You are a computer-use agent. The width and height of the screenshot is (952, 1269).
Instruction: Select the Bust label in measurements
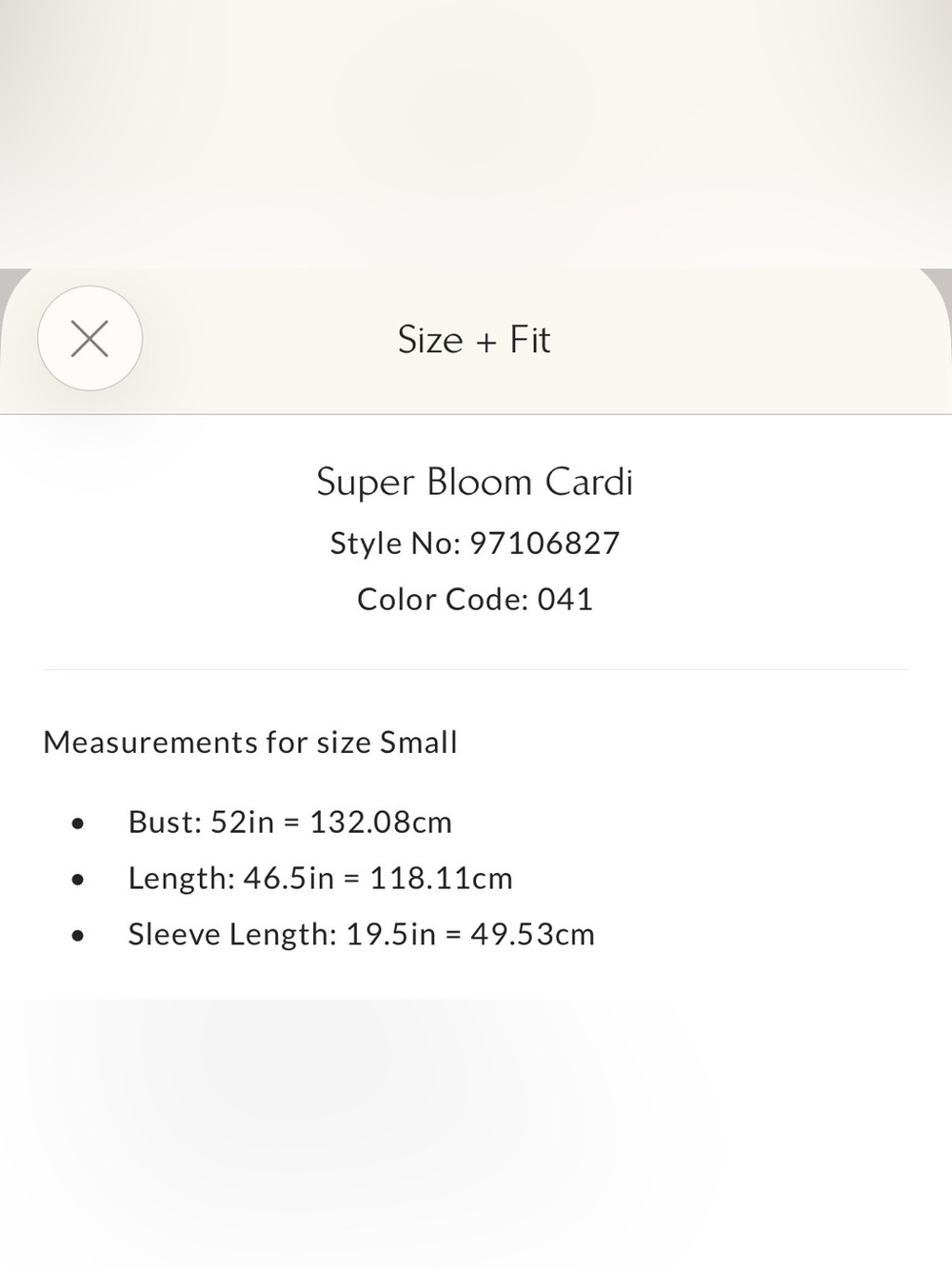[165, 822]
